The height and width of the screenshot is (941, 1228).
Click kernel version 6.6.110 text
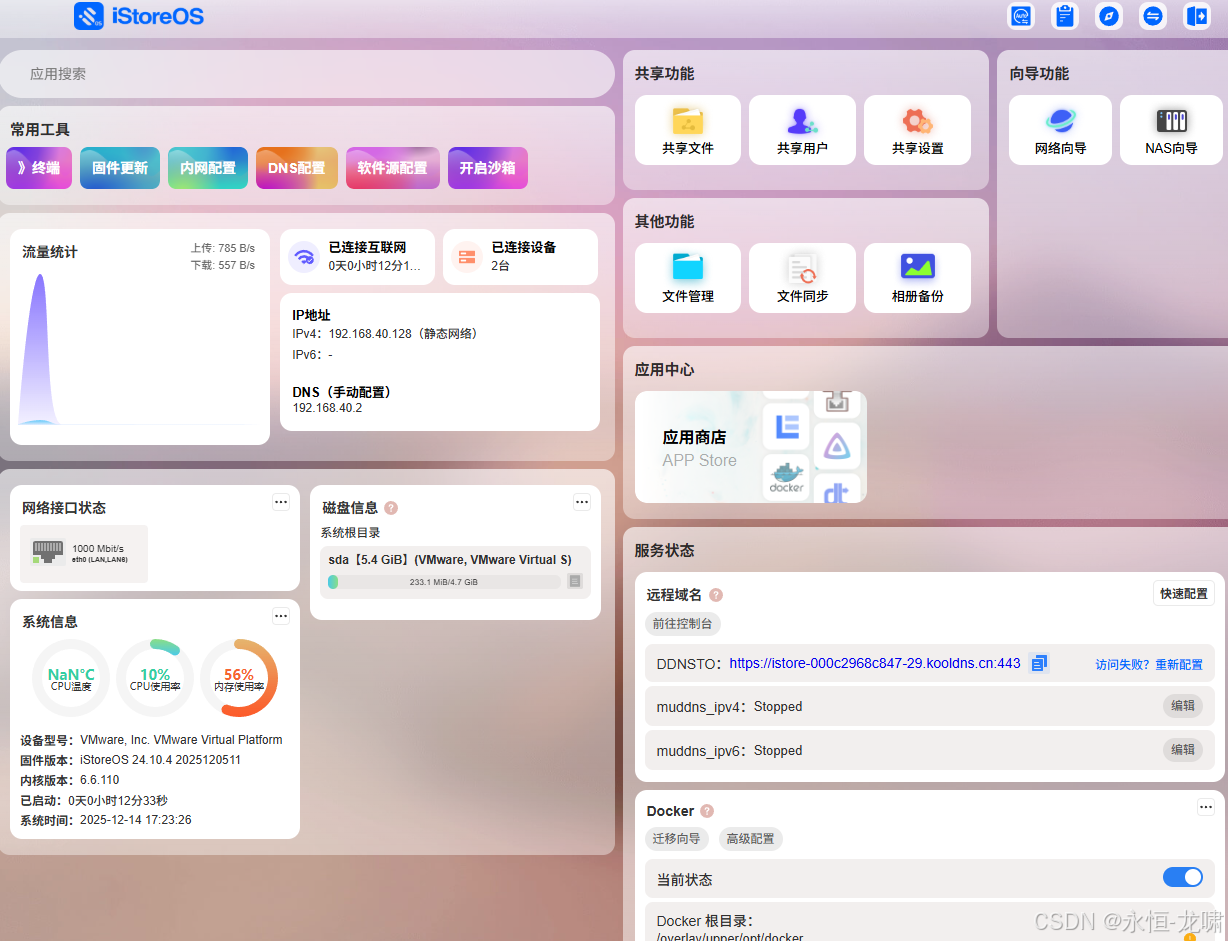(100, 780)
